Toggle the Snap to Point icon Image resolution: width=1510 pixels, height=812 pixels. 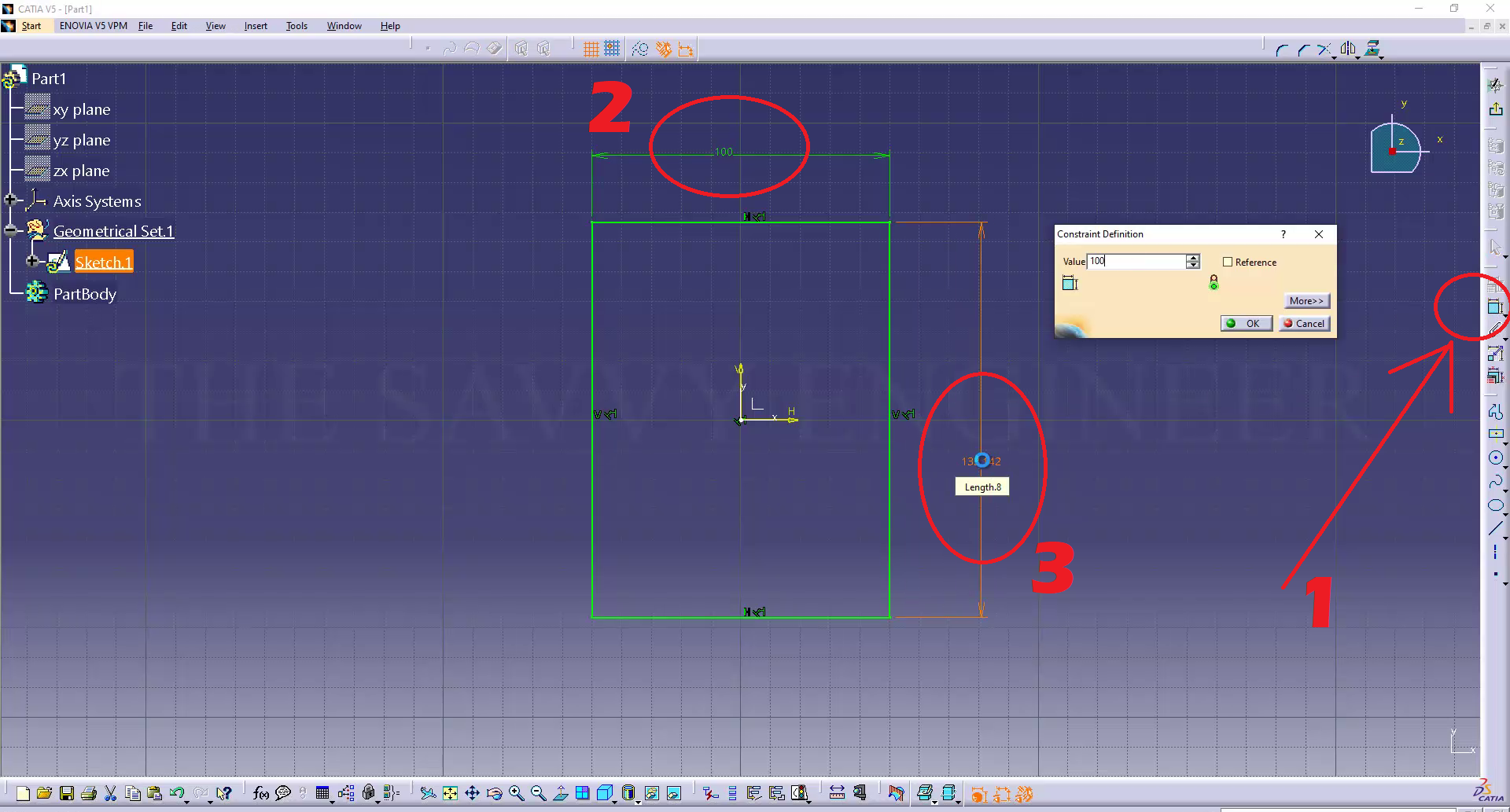coord(612,50)
